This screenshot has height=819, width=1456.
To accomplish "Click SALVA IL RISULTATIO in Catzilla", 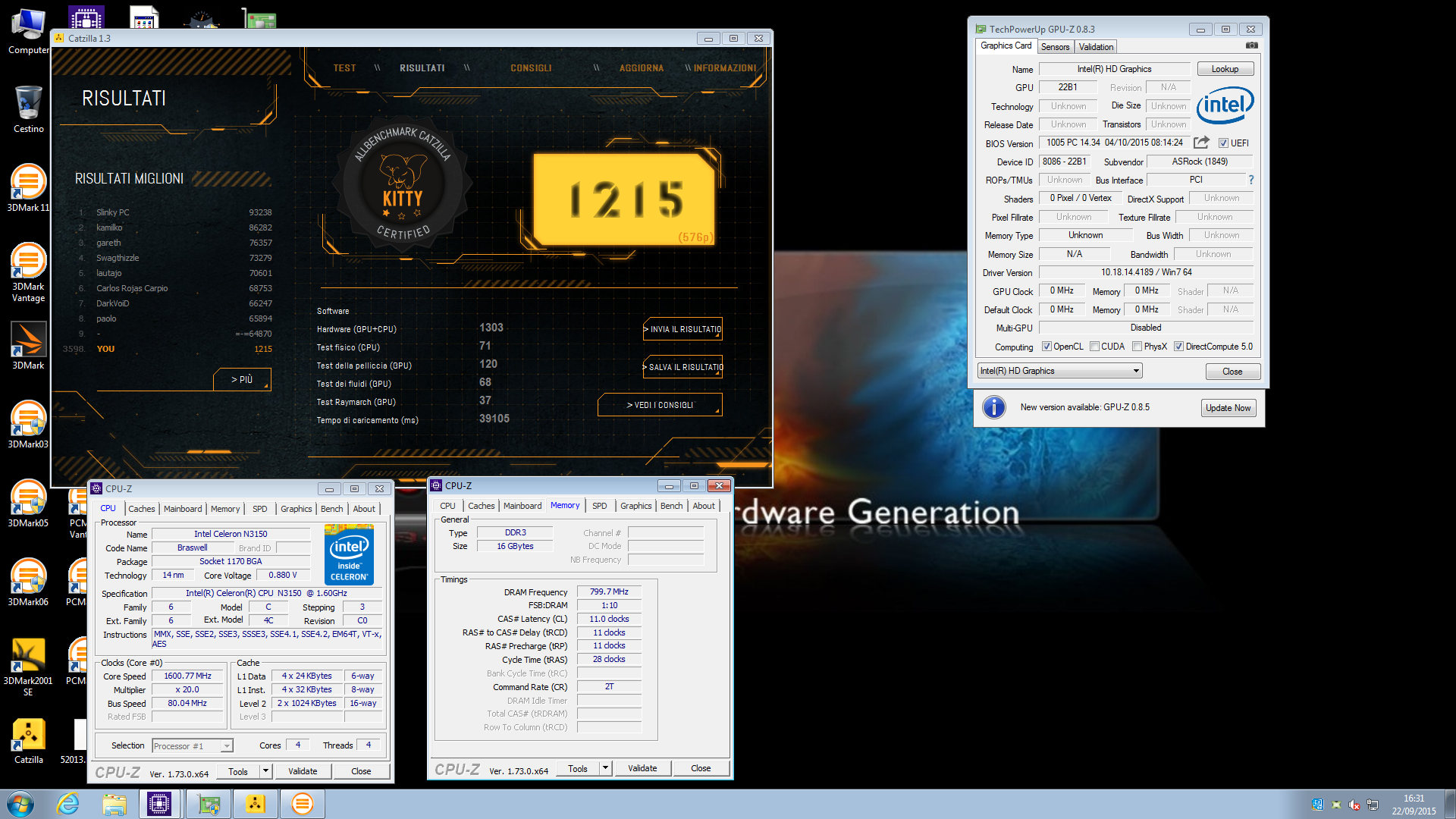I will point(682,367).
